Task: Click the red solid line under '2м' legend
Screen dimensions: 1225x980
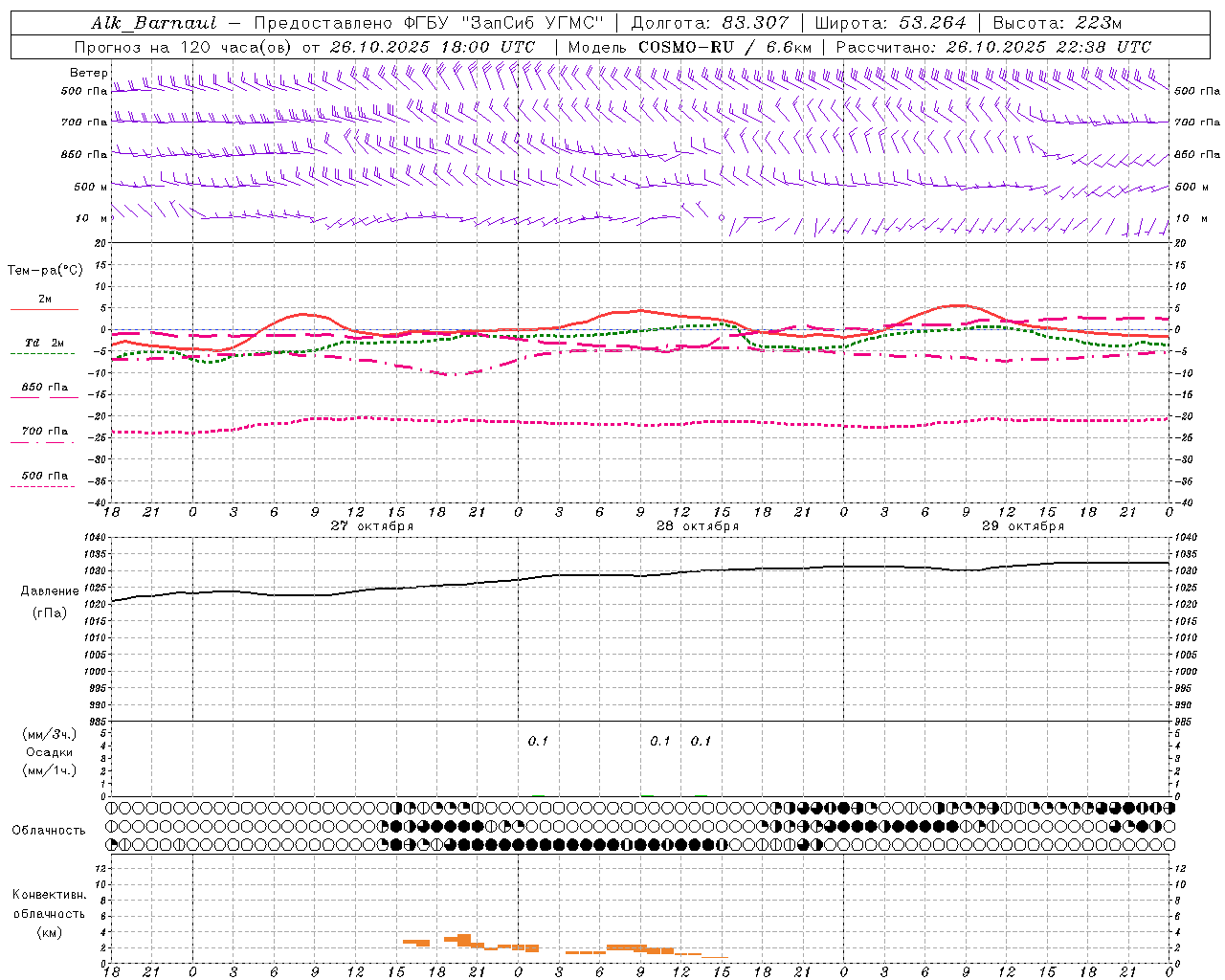Action: 44,309
